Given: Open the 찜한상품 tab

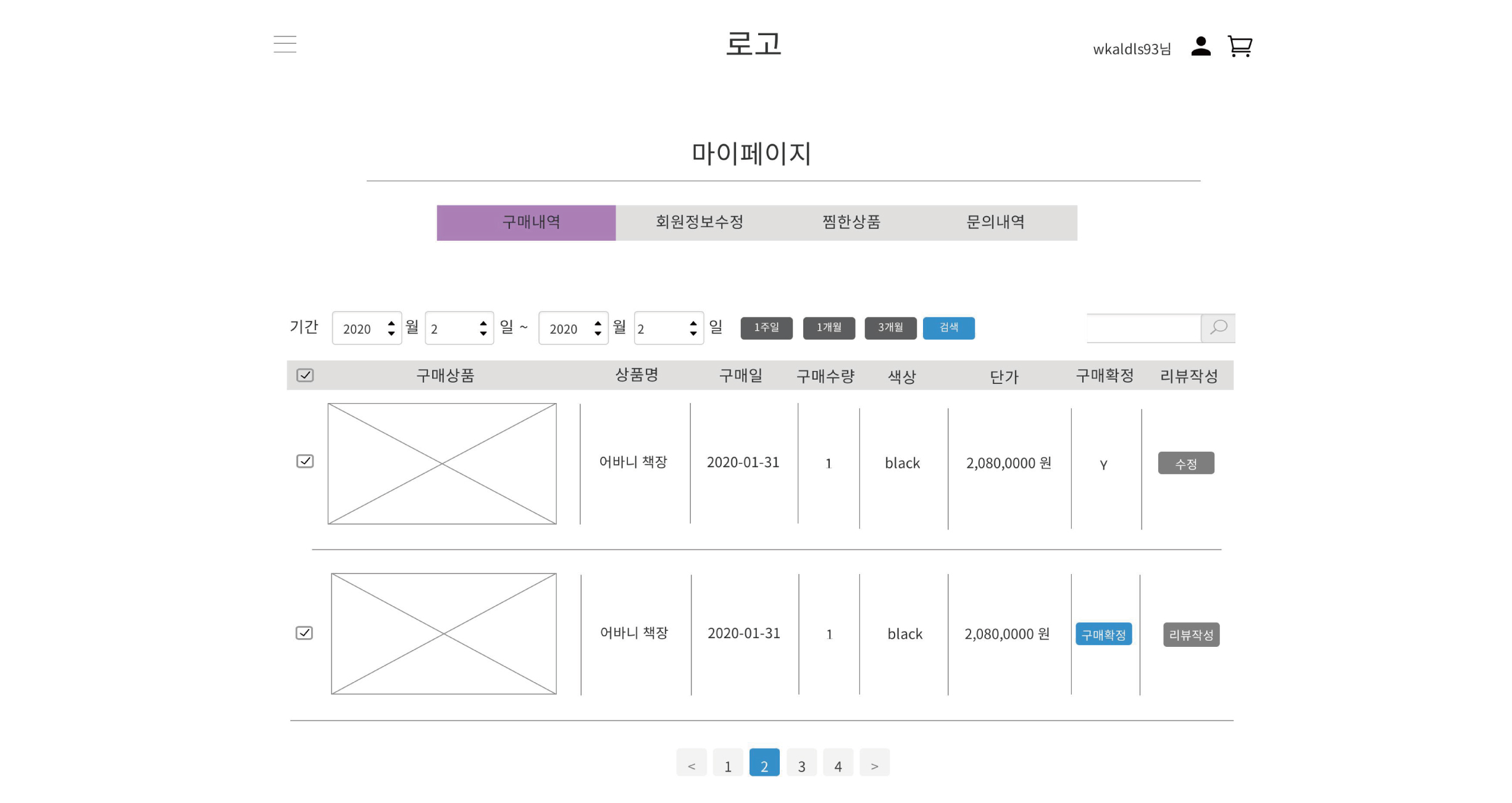Looking at the screenshot, I should point(850,223).
